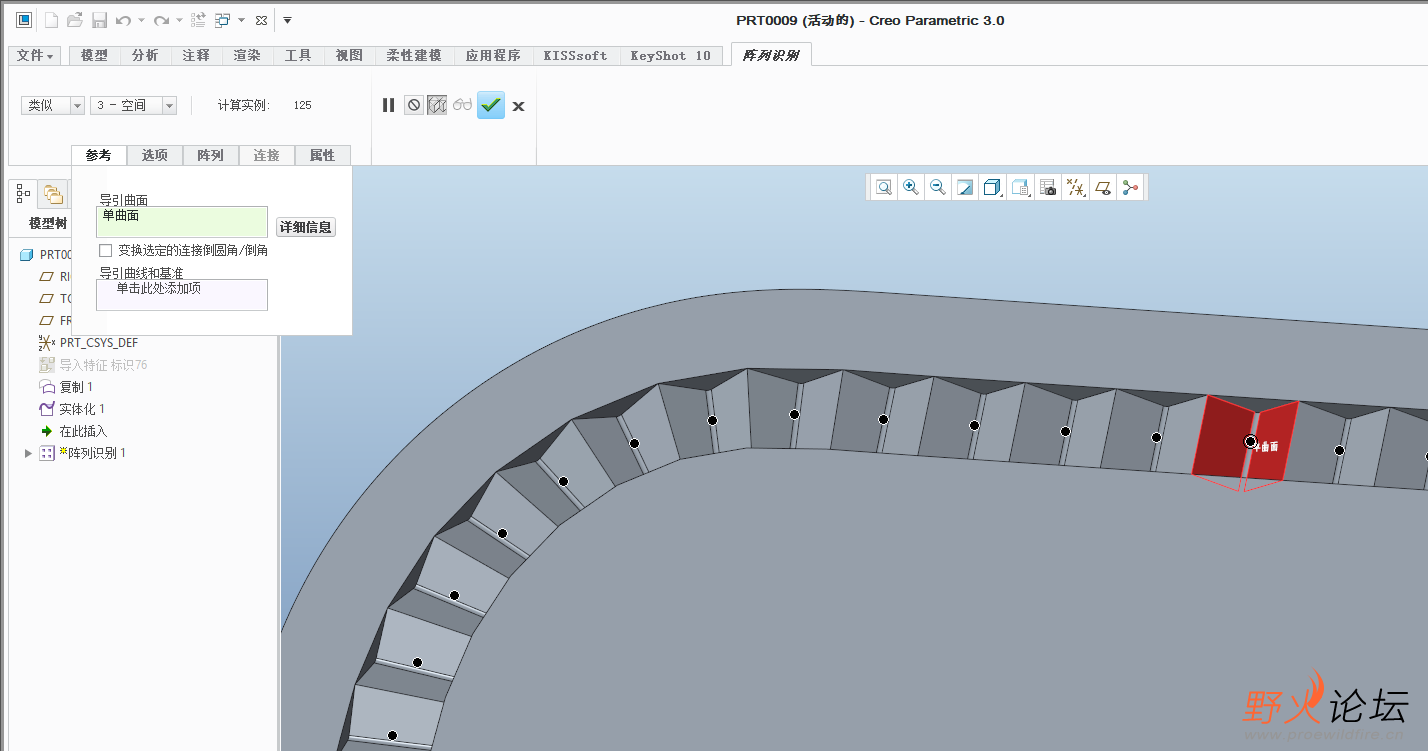Switch to the 视图 ribbon tab
The width and height of the screenshot is (1428, 751).
pyautogui.click(x=349, y=56)
